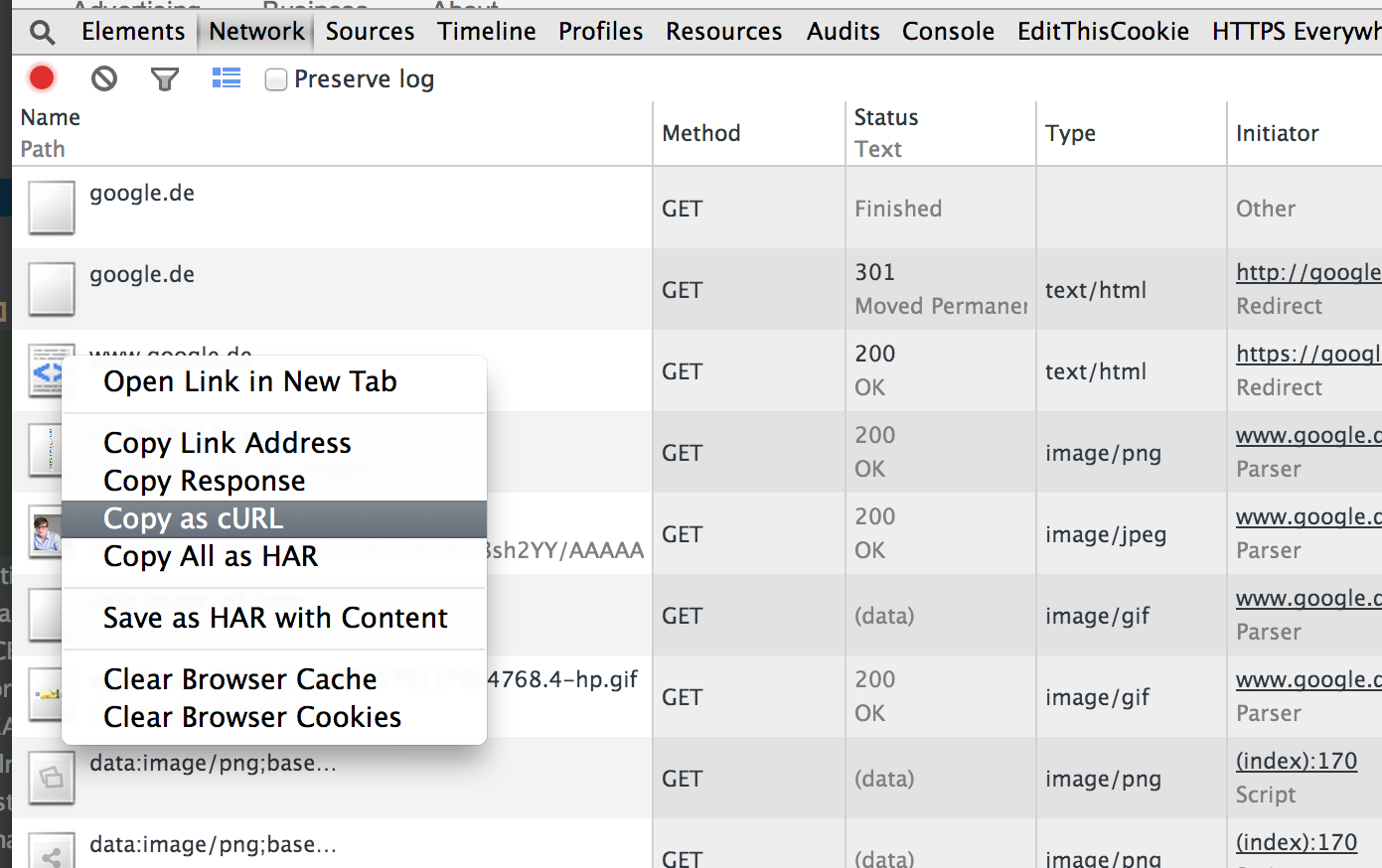Image resolution: width=1382 pixels, height=868 pixels.
Task: Click the image icon of the first data:image/png row
Action: [x=52, y=778]
